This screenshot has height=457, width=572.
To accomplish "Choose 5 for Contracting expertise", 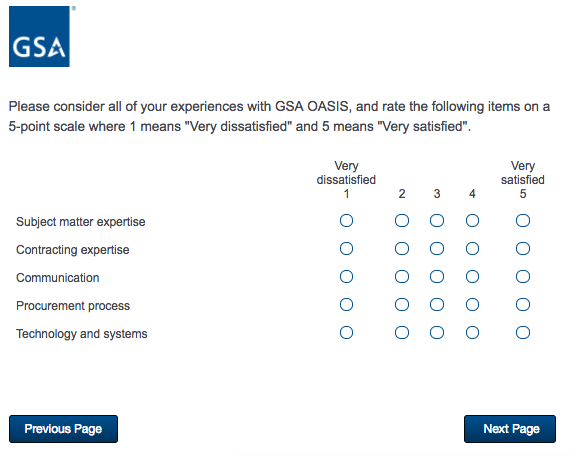I will click(523, 249).
